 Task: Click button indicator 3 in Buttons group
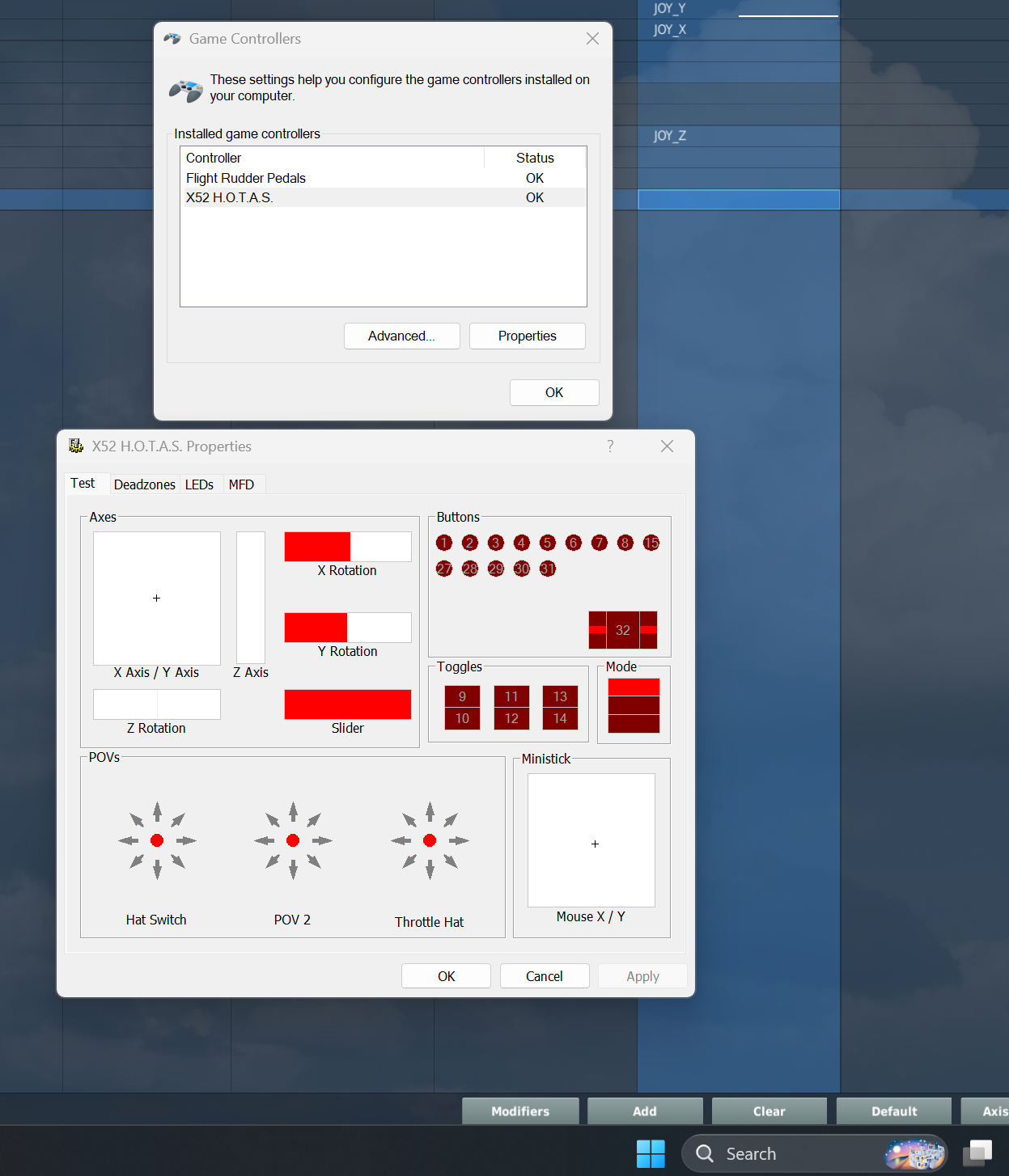[496, 543]
